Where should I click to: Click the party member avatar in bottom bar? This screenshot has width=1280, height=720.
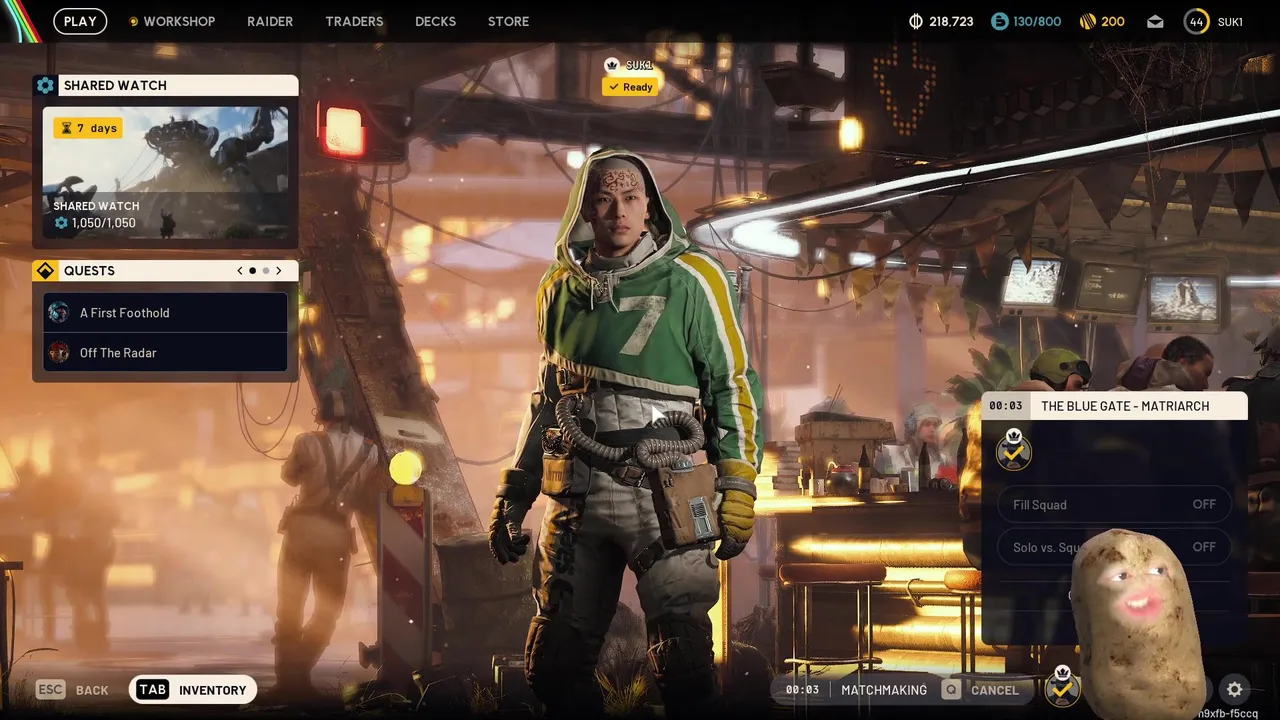coord(1062,687)
